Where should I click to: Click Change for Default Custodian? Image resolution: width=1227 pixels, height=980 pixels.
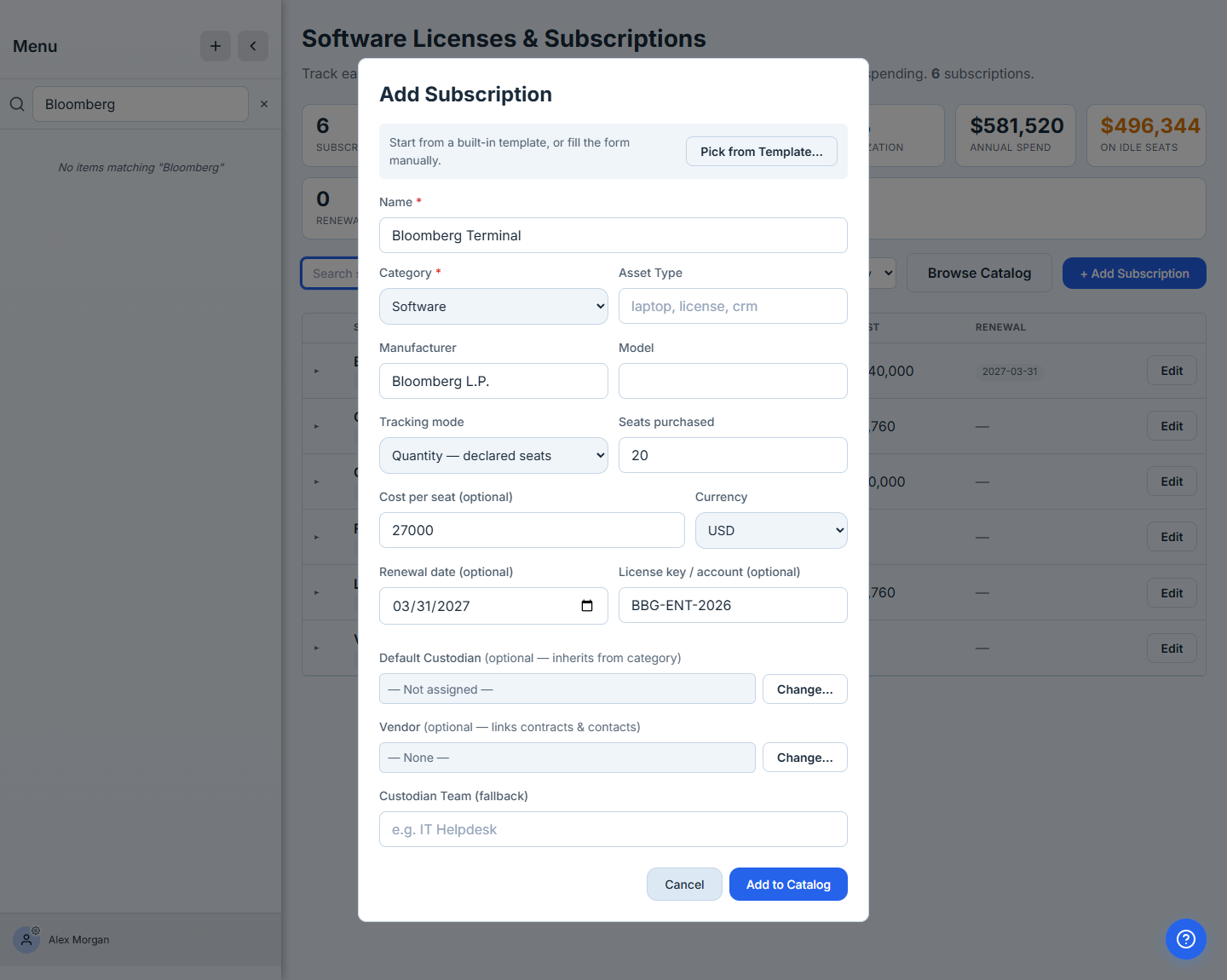[805, 689]
